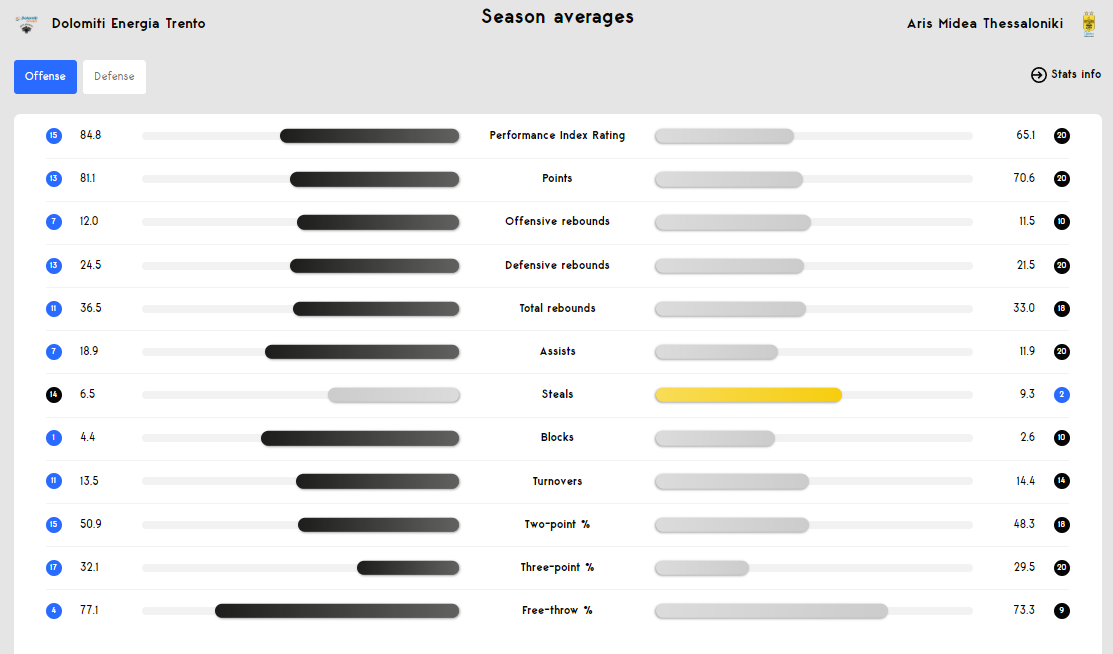
Task: Click the Aris Midea Thessaloniki team crest
Action: [1088, 24]
